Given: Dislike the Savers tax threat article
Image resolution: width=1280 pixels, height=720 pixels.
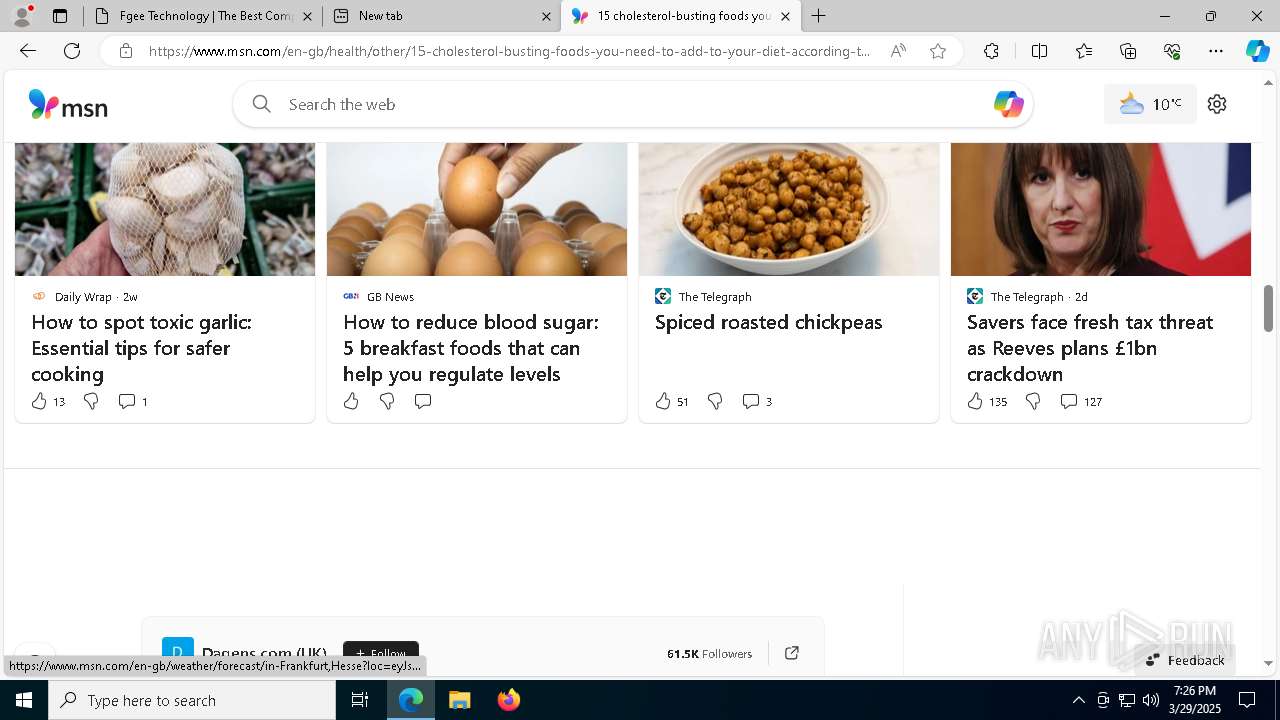Looking at the screenshot, I should pyautogui.click(x=1033, y=401).
